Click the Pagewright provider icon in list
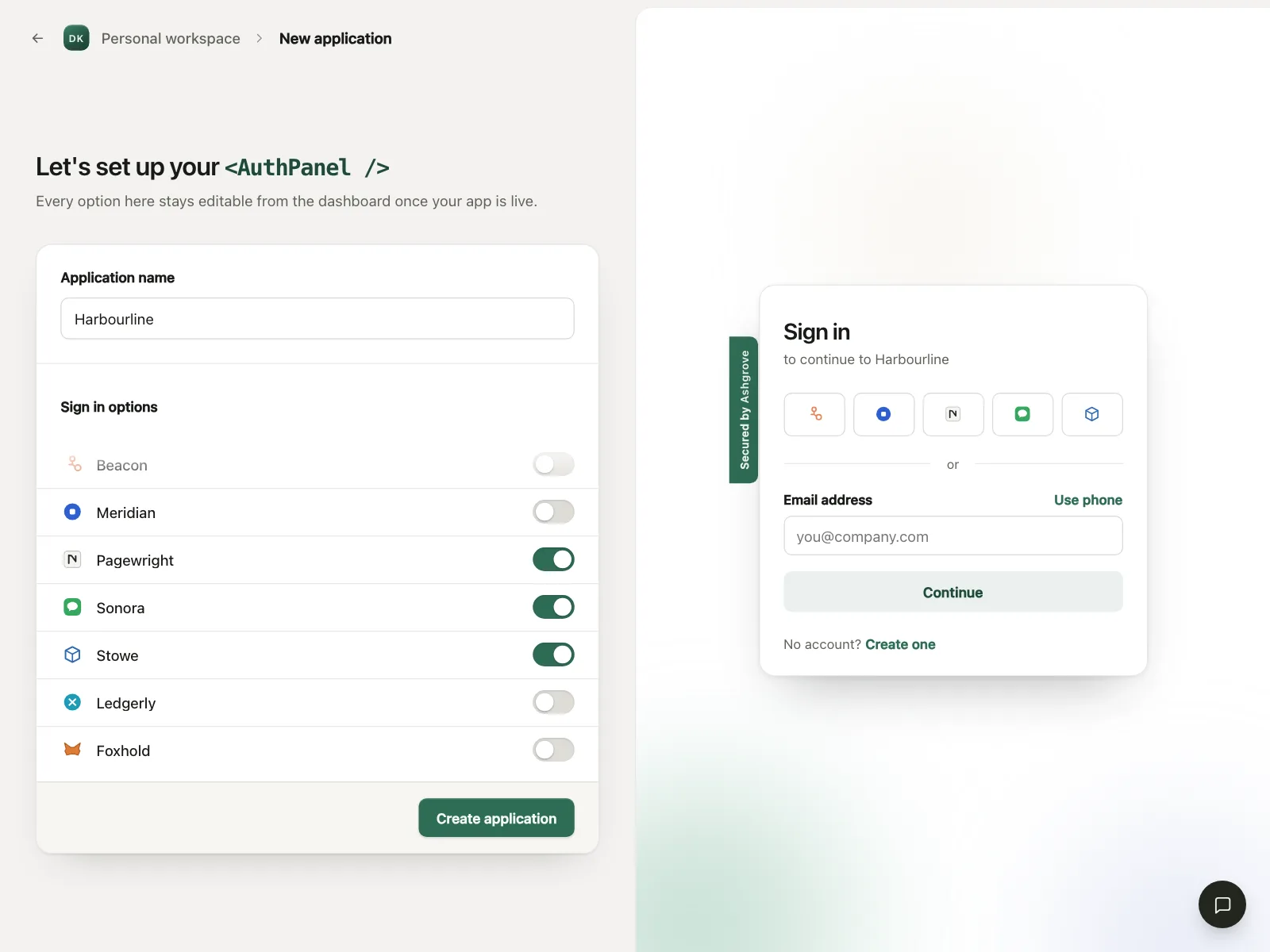 point(72,559)
